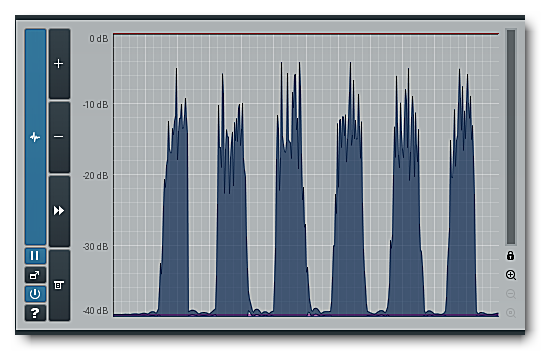Click the greyed zoom out magnifier icon
Viewport: 552px width, 362px height.
coord(511,294)
